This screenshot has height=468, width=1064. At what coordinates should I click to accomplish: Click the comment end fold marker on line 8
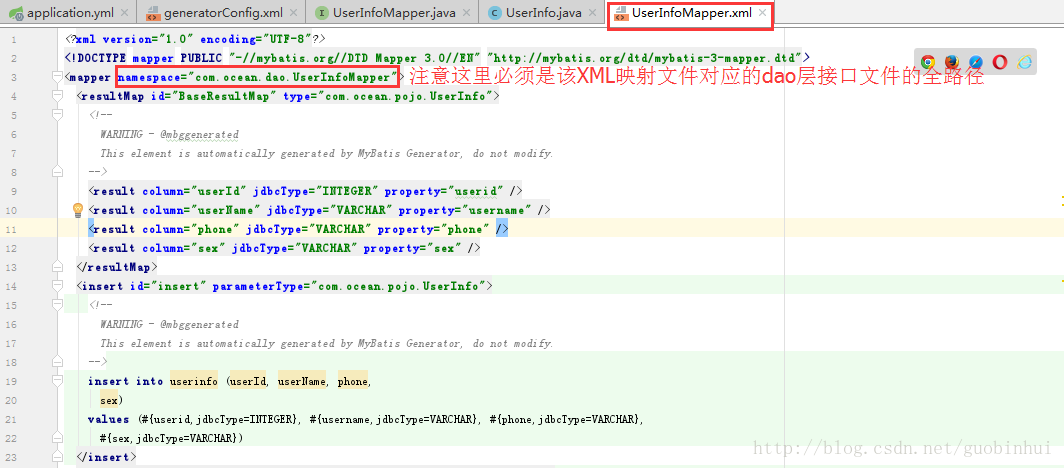click(x=59, y=172)
